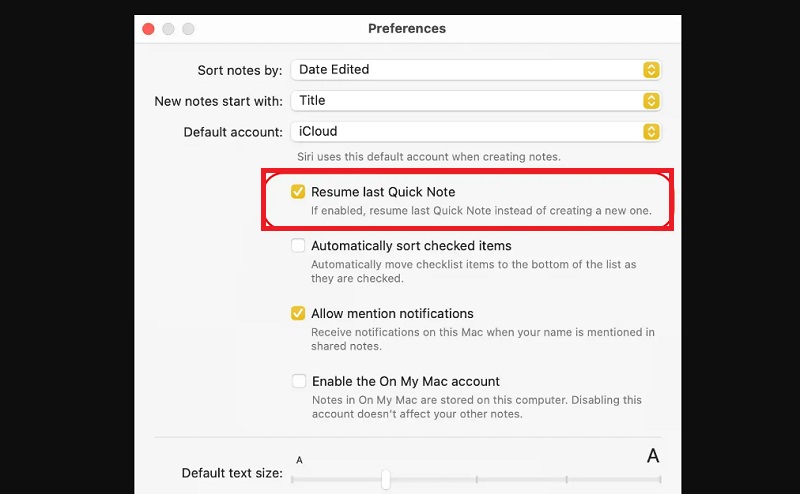The width and height of the screenshot is (800, 494).
Task: Click the Preferences window title
Action: (407, 29)
